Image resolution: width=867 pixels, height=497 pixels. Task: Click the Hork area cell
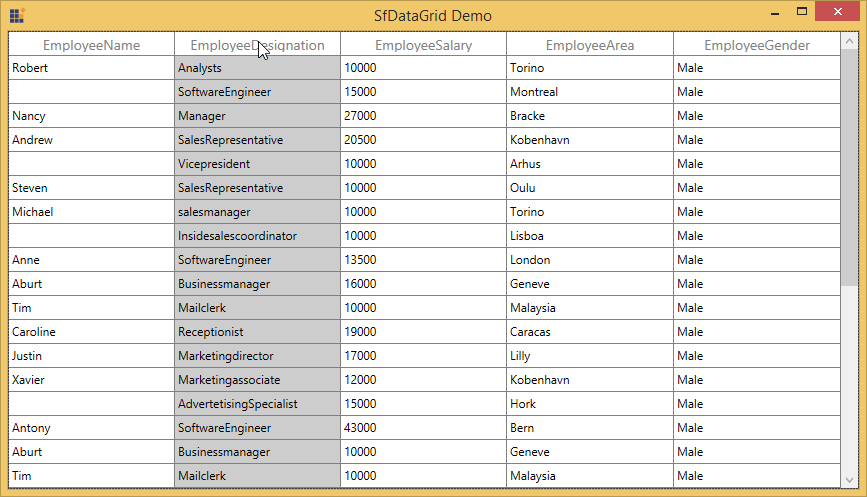click(589, 404)
